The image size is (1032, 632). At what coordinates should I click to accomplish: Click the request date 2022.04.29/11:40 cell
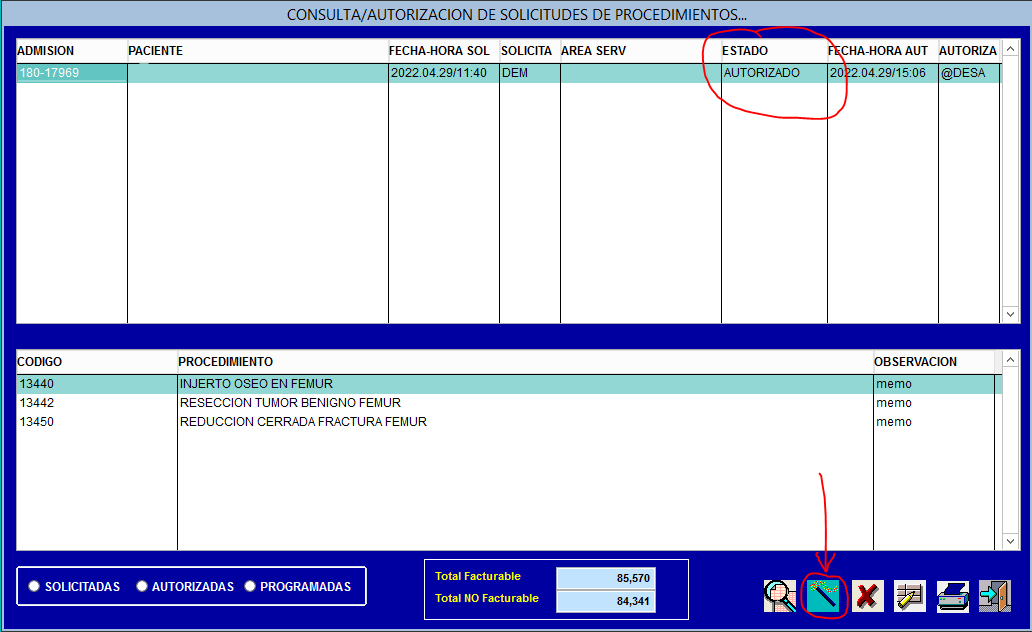444,73
